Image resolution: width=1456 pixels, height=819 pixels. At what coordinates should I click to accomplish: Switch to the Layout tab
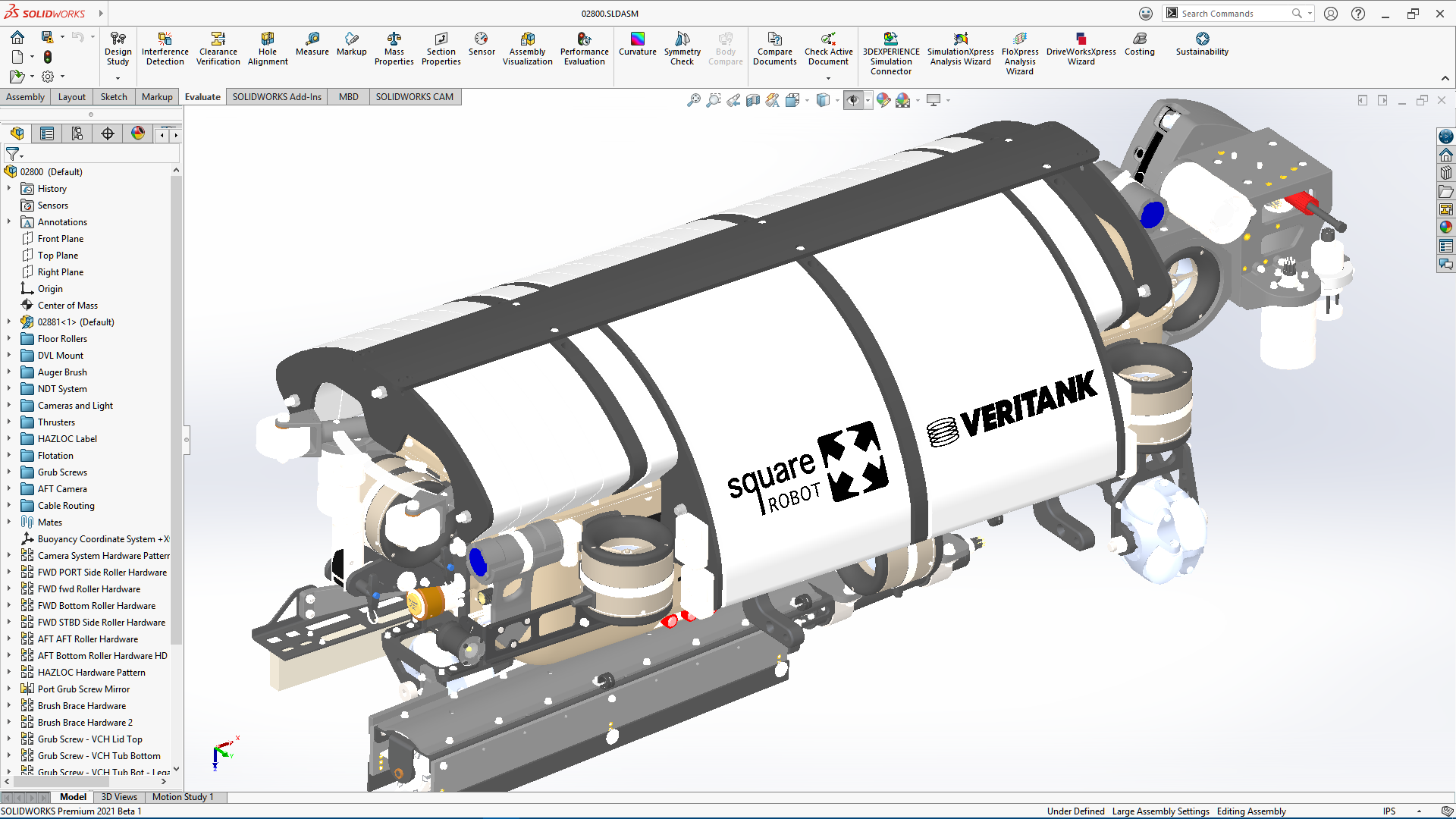pyautogui.click(x=71, y=96)
